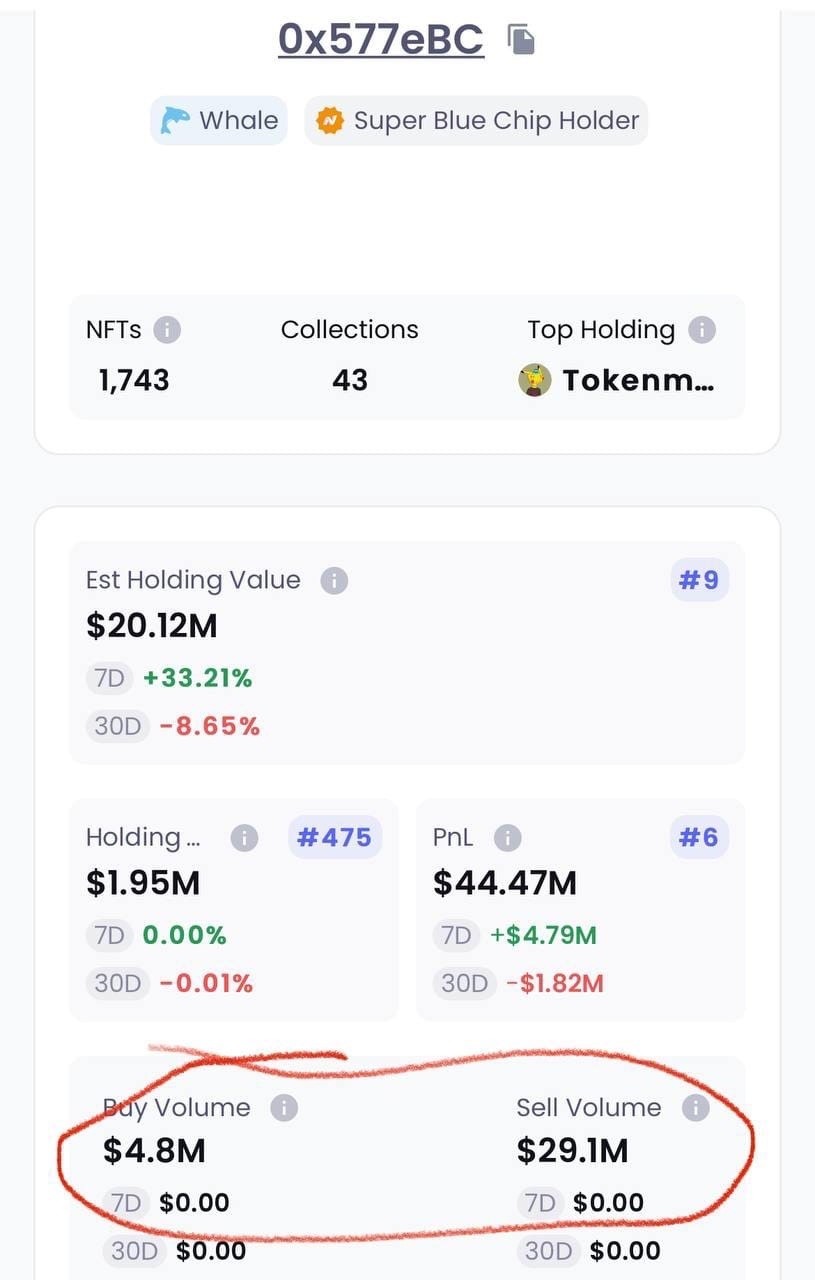Click the dolphin icon in Whale badge
The width and height of the screenshot is (815, 1280).
click(x=175, y=121)
